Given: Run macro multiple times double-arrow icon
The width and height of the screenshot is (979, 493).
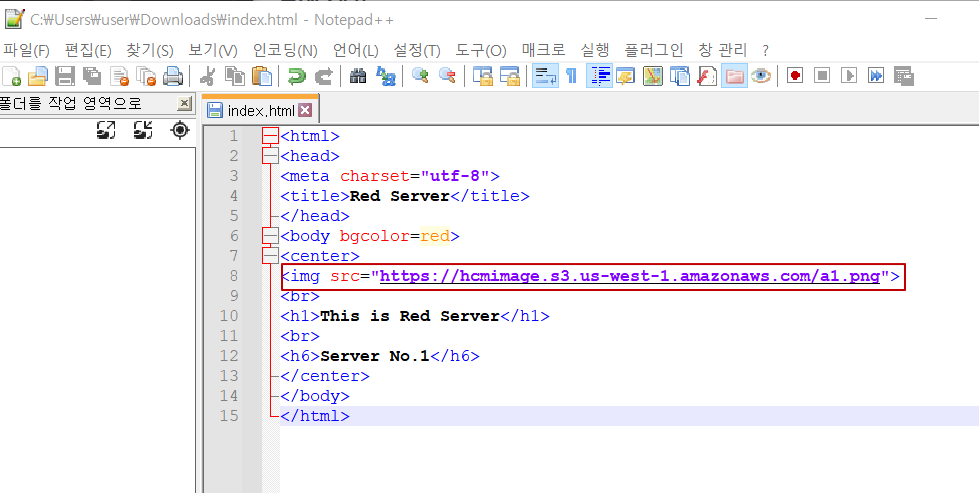Looking at the screenshot, I should click(877, 76).
